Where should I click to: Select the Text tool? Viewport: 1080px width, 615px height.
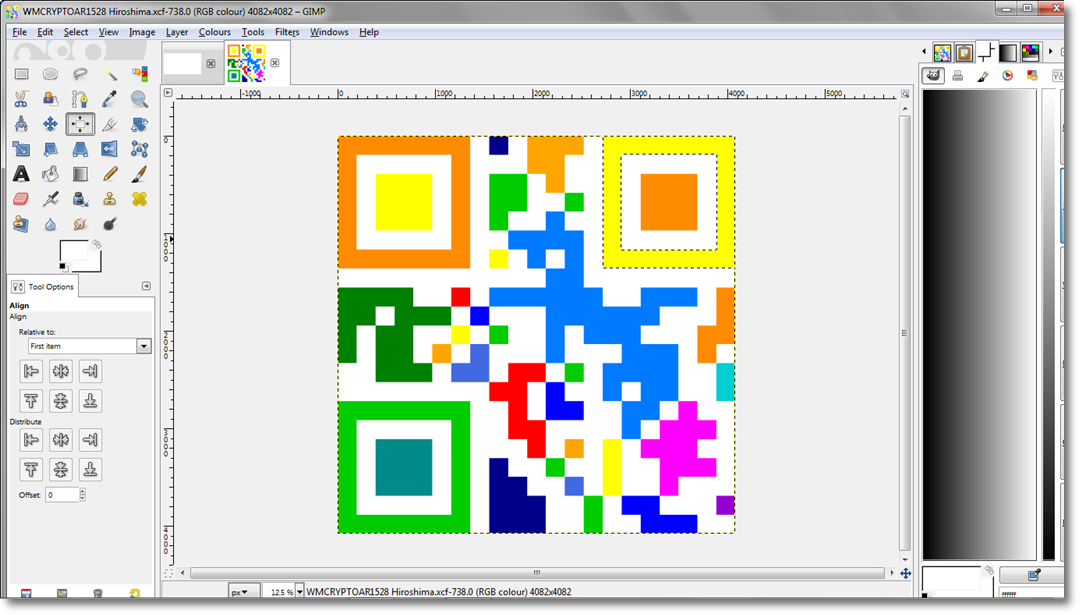21,174
